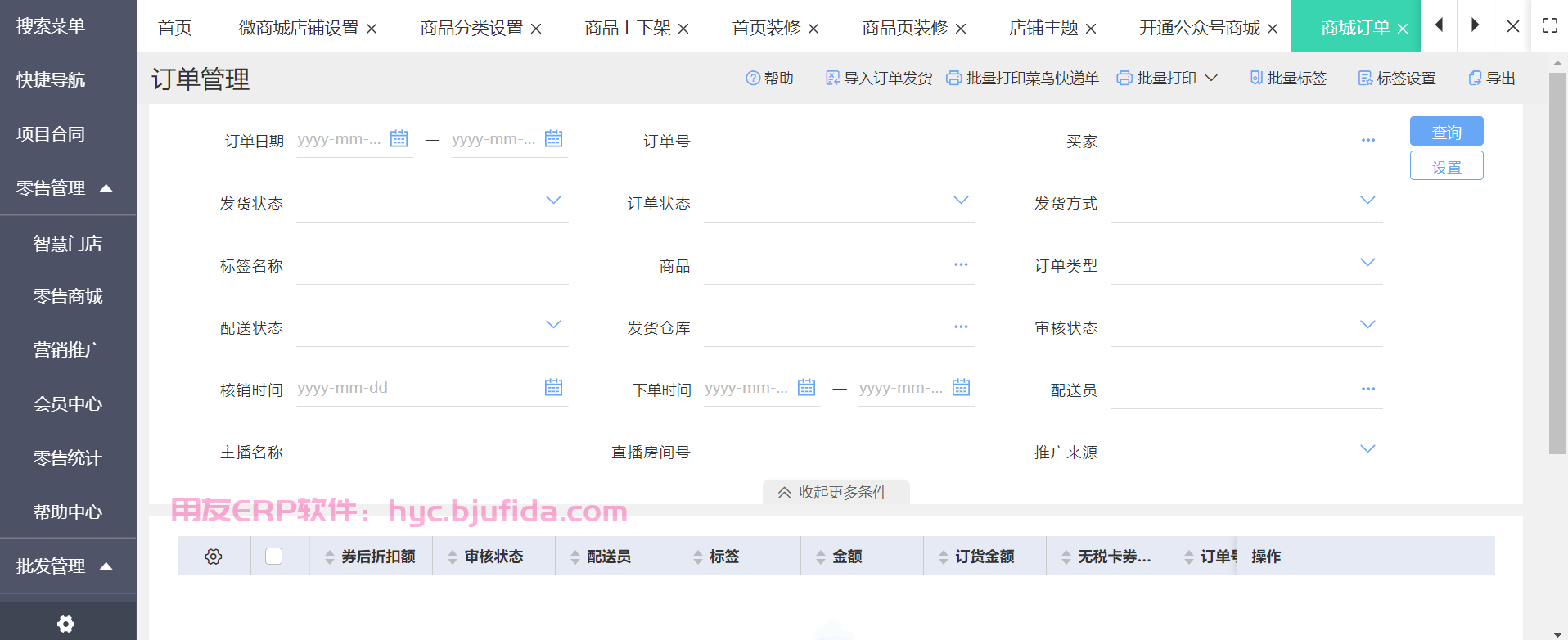Close the 开通公众号商城 tab
The image size is (1568, 640).
click(1273, 29)
